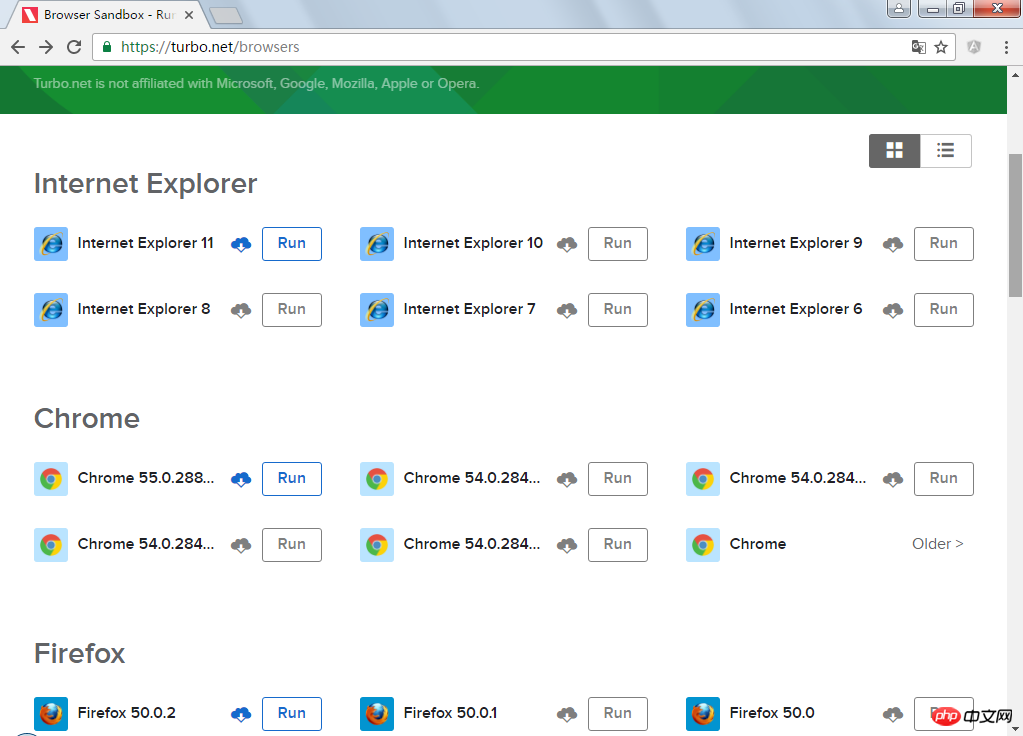Close the Browser Sandbox tab

[189, 14]
